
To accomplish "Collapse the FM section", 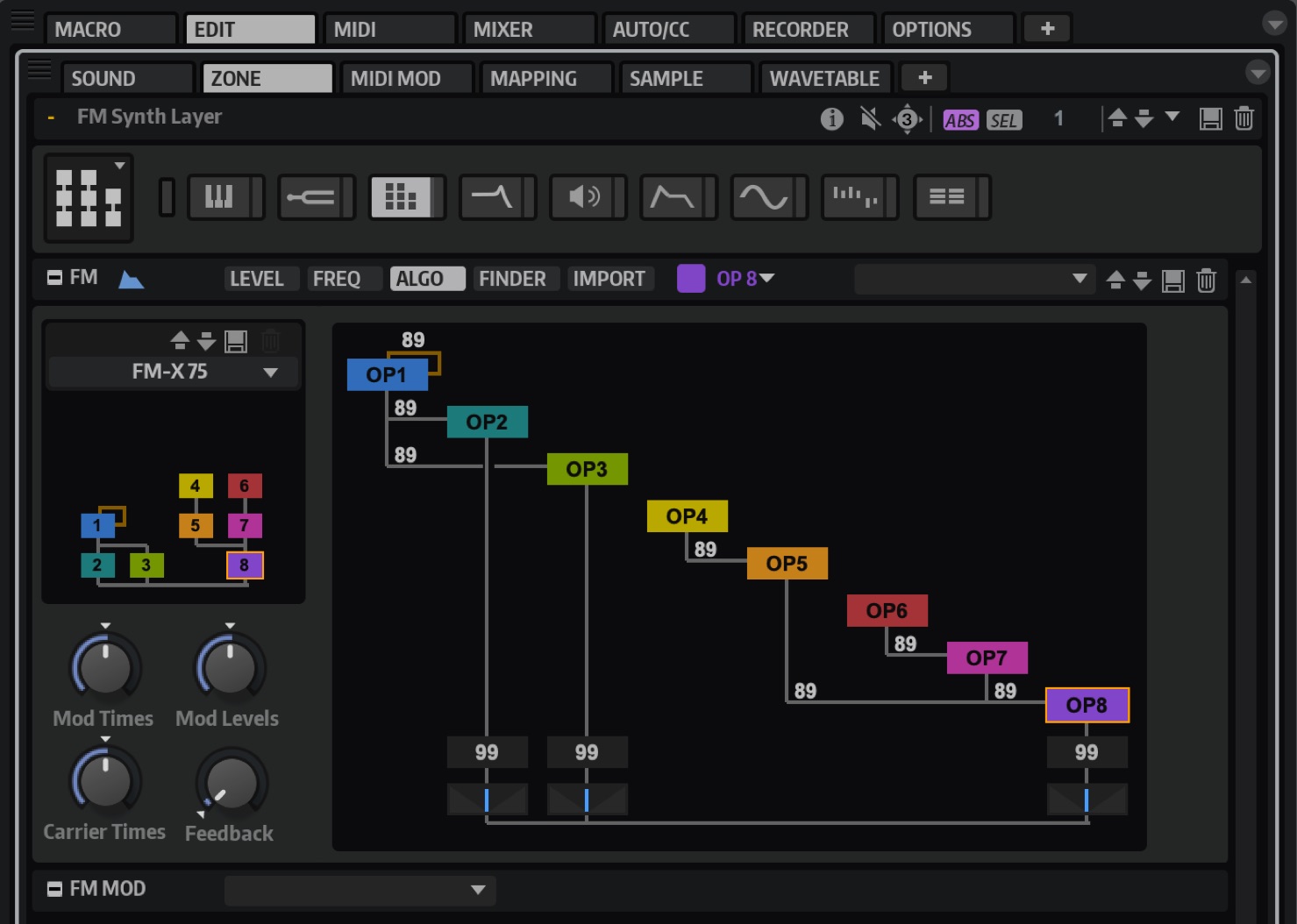I will [x=54, y=278].
